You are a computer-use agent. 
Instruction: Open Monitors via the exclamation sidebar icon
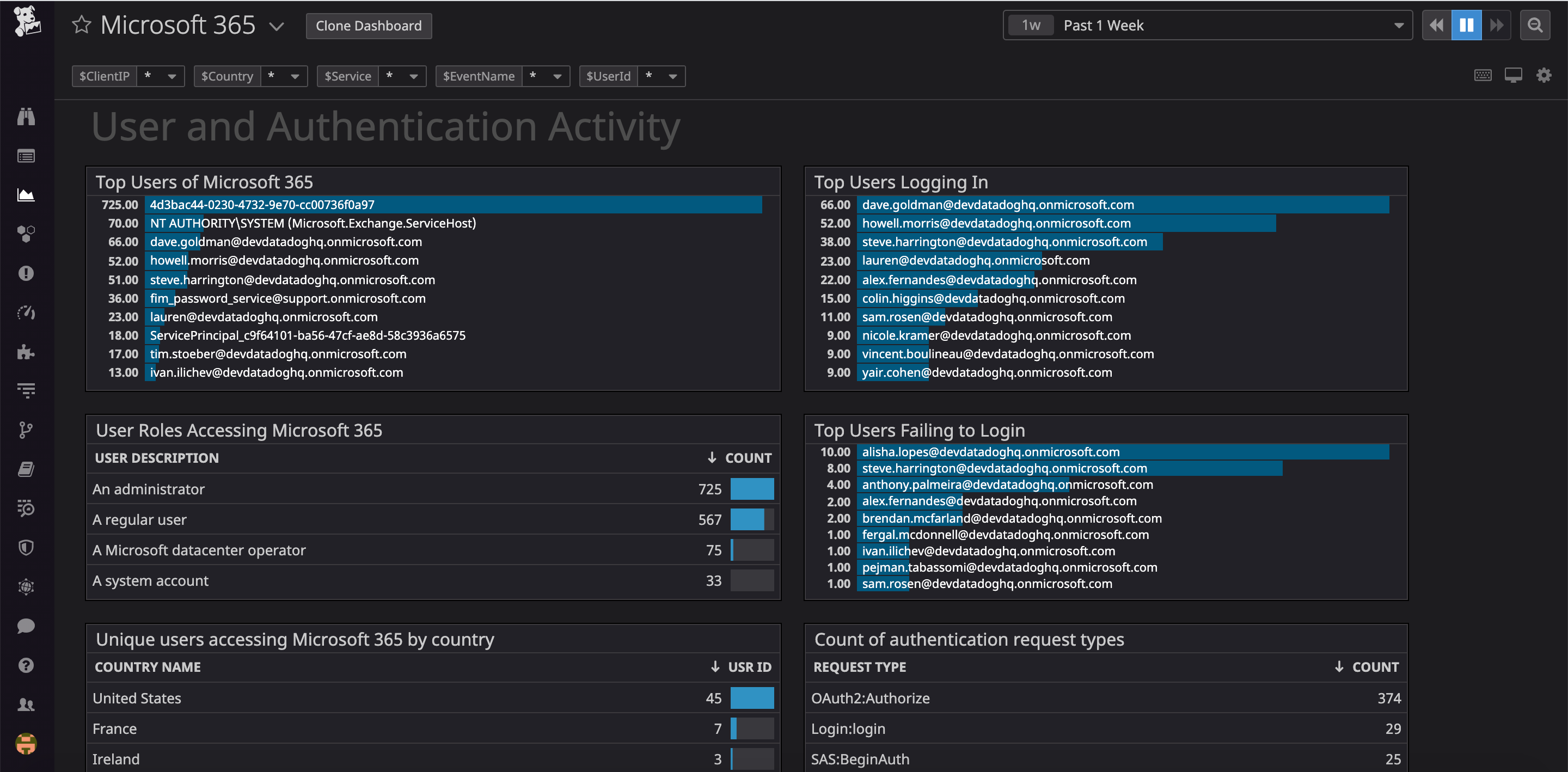pyautogui.click(x=26, y=273)
